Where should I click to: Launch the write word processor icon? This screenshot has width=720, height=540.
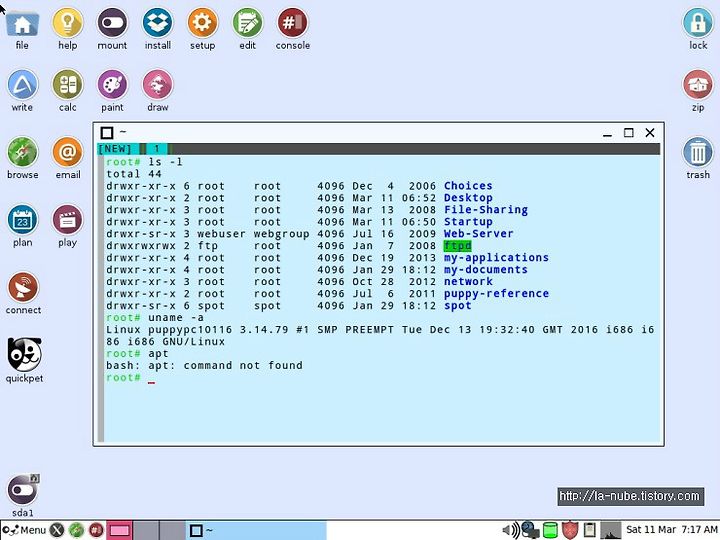pyautogui.click(x=22, y=85)
